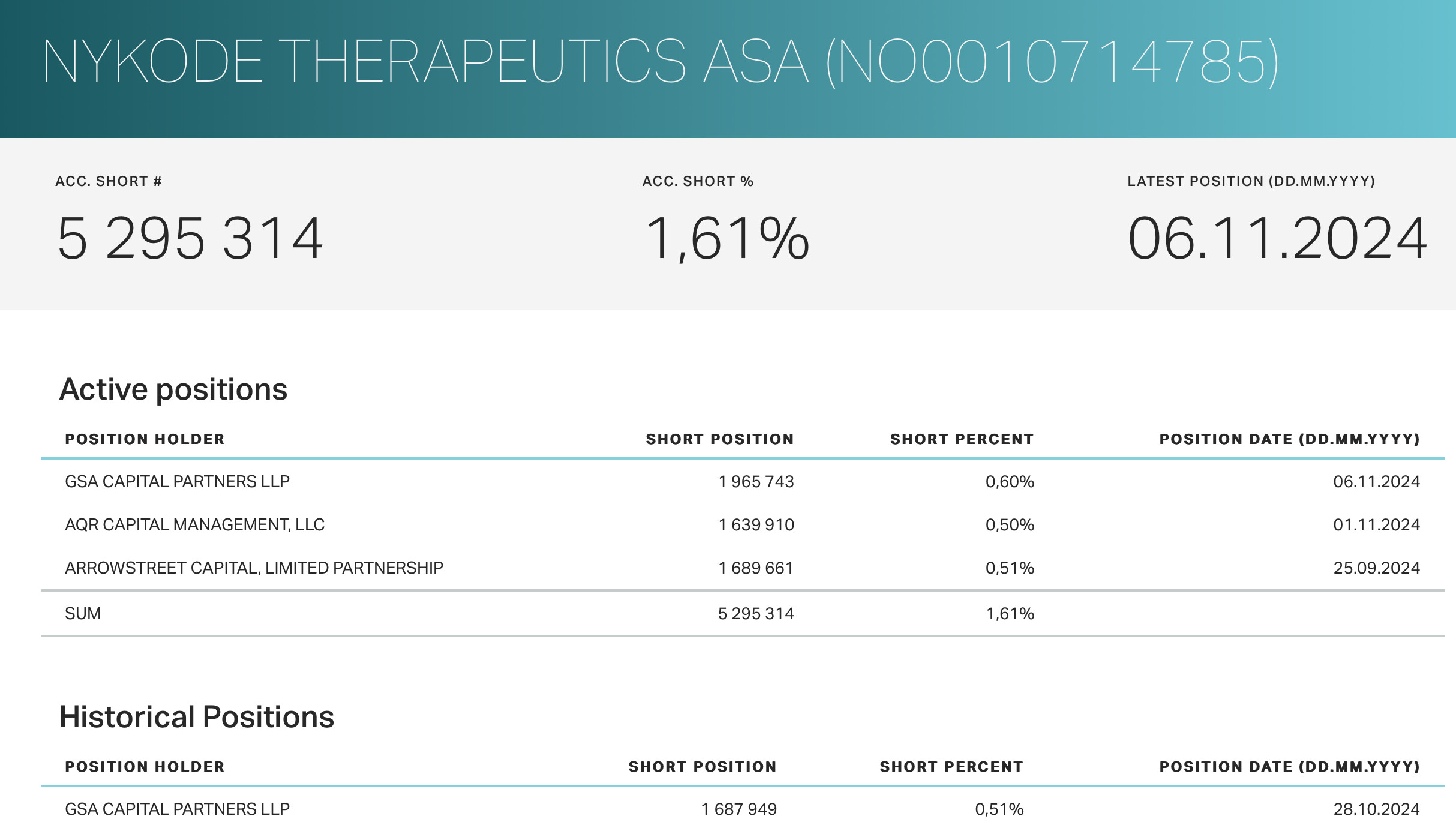Open GSA Capital Partners LLP in historical positions
This screenshot has height=831, width=1456.
pyautogui.click(x=177, y=809)
